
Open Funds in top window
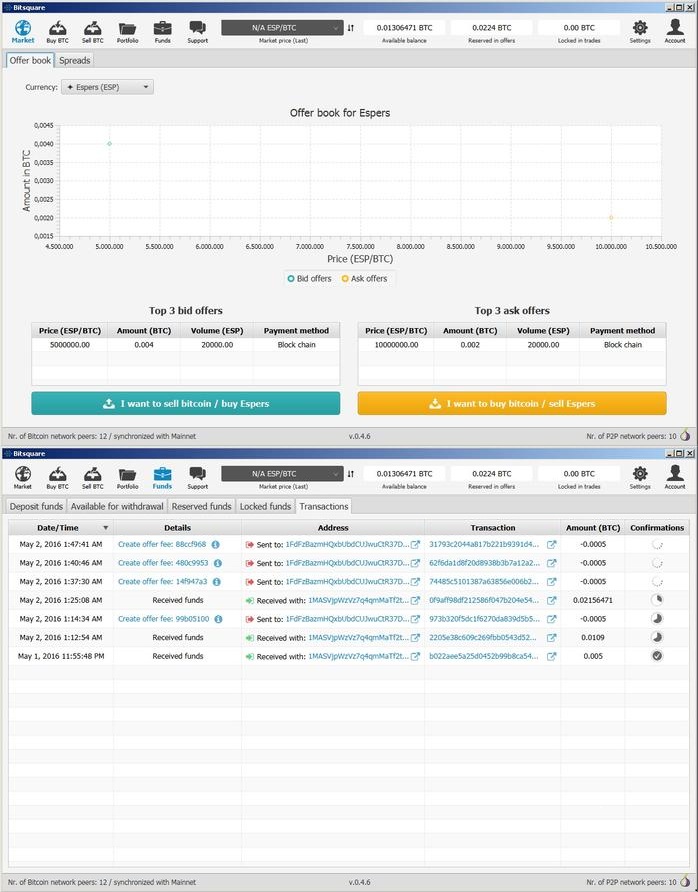pyautogui.click(x=163, y=32)
